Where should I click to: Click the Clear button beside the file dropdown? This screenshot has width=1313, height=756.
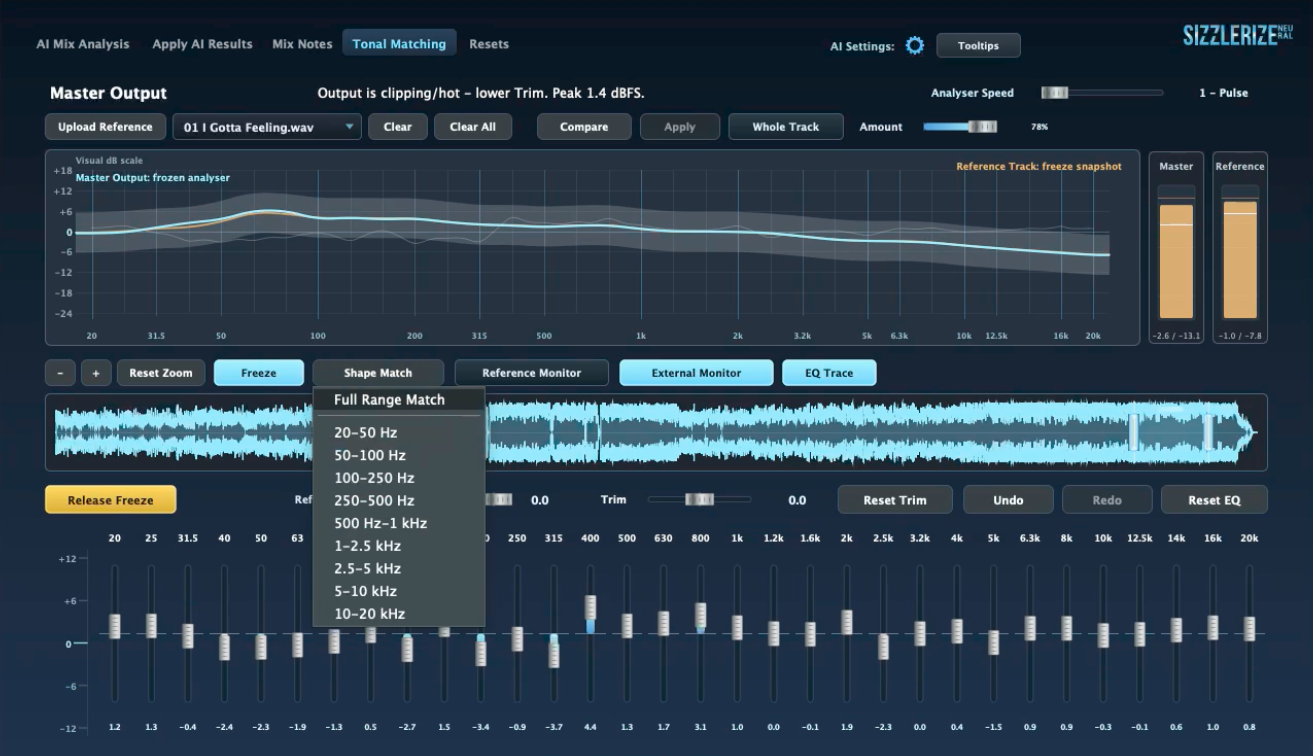pos(398,127)
